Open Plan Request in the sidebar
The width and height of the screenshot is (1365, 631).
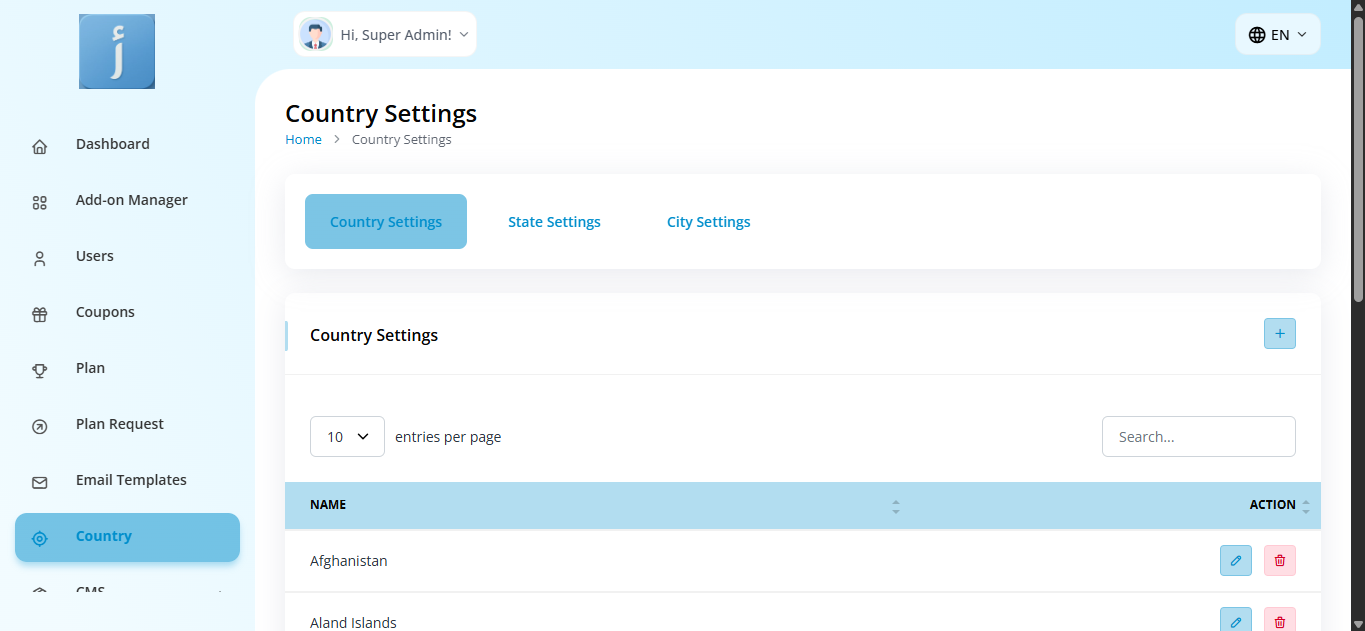pyautogui.click(x=119, y=424)
